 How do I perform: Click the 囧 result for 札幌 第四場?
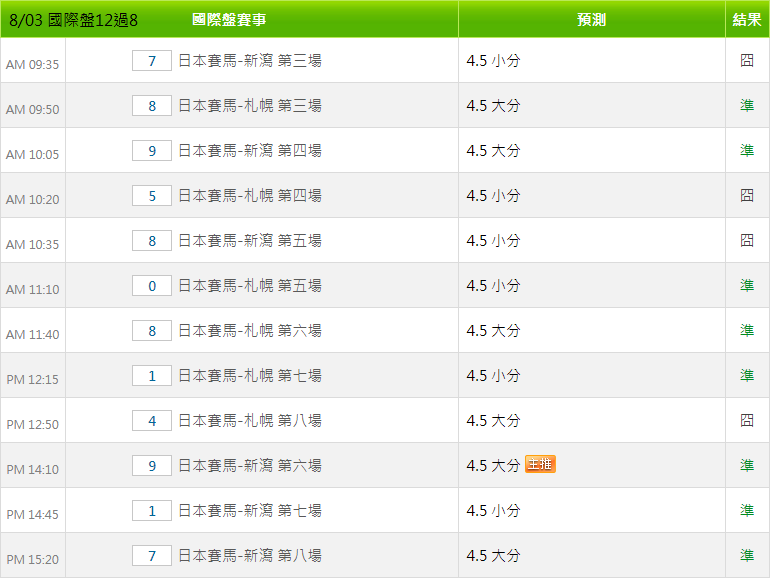747,195
